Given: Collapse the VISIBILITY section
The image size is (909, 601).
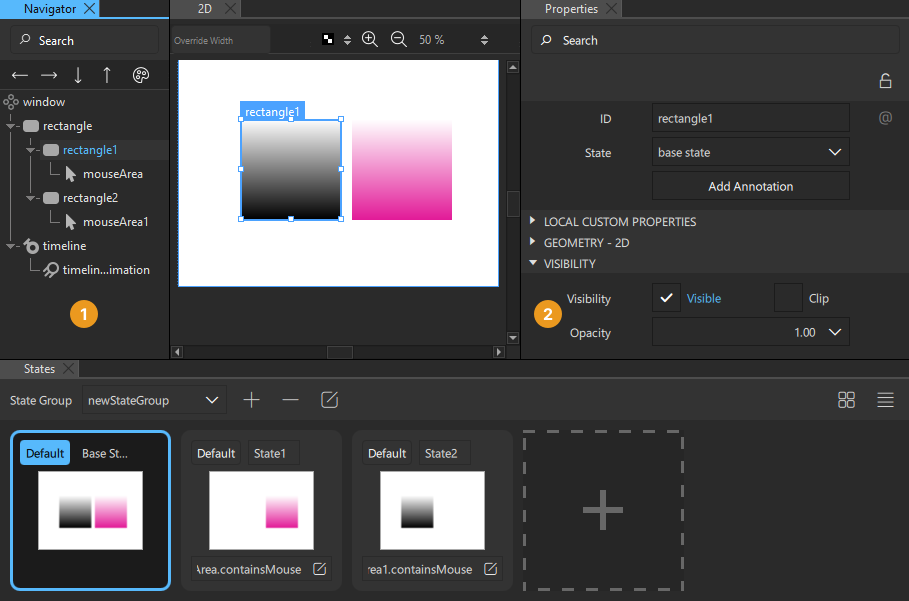Looking at the screenshot, I should pyautogui.click(x=531, y=263).
